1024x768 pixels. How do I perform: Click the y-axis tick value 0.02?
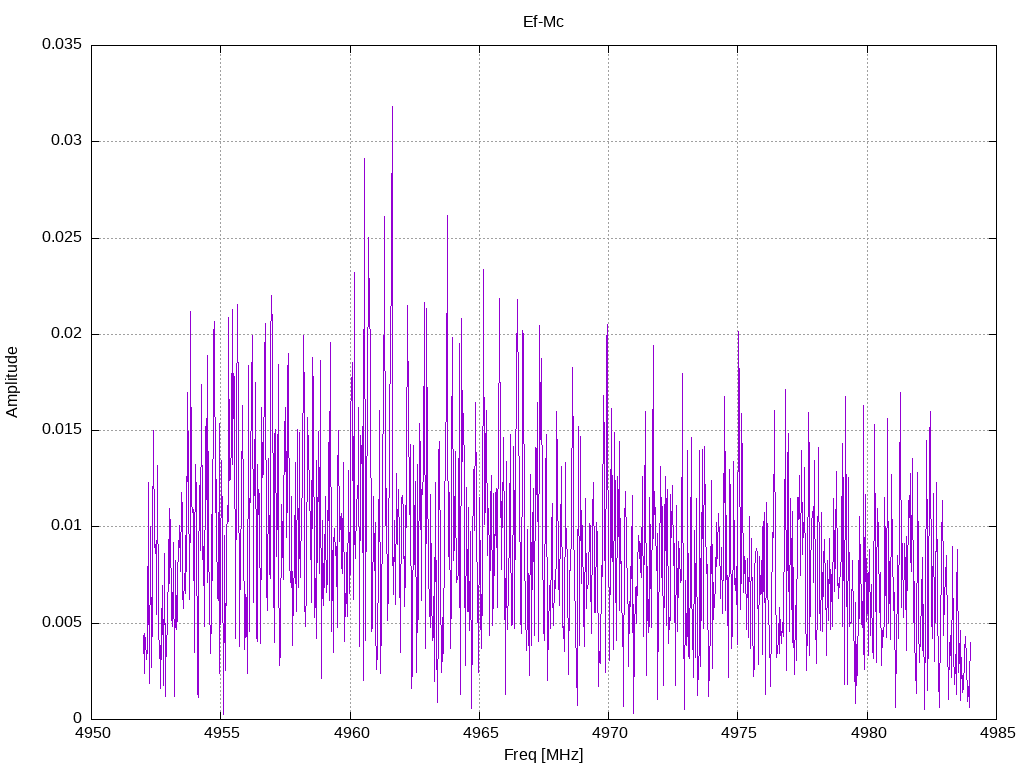pos(67,333)
